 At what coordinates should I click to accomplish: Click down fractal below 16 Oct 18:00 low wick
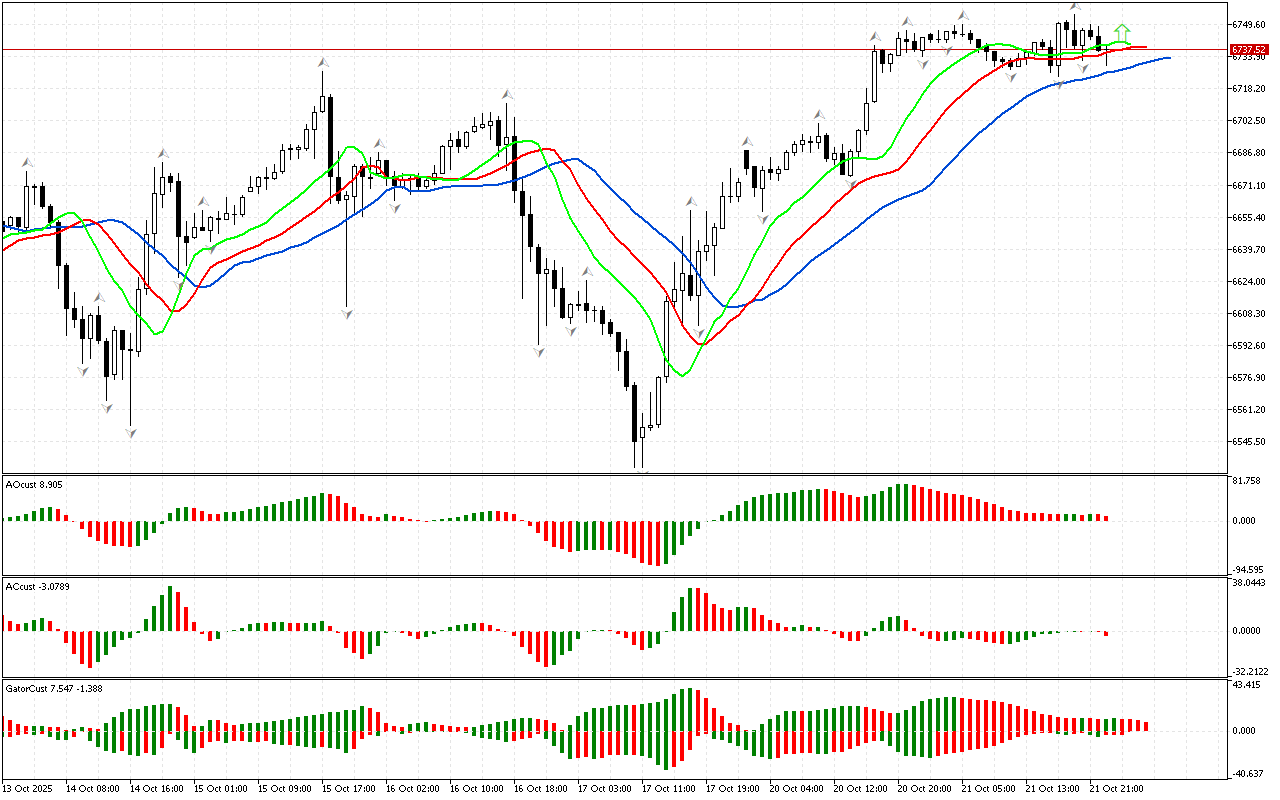[540, 351]
